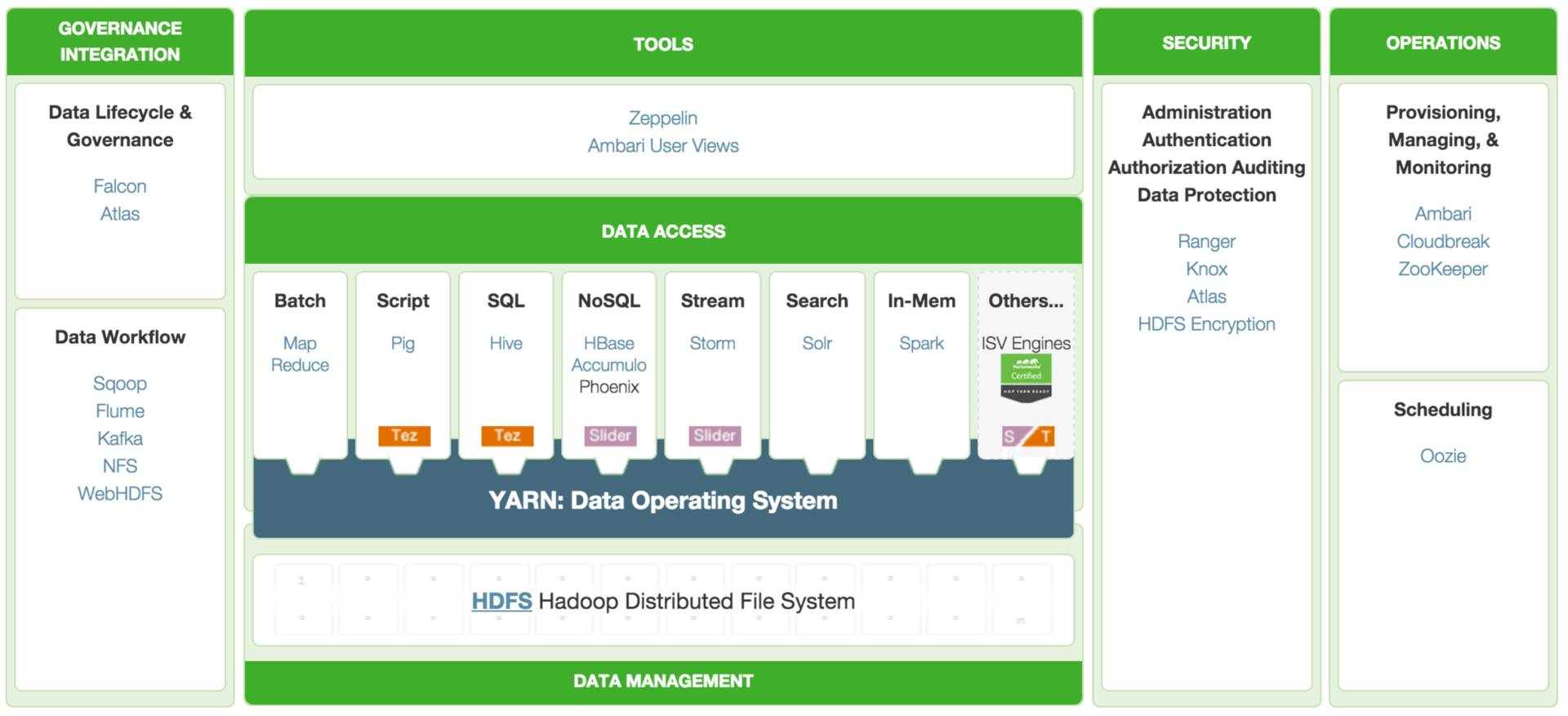This screenshot has height=716, width=1568.
Task: Click the Data Management footer bar
Action: click(663, 682)
